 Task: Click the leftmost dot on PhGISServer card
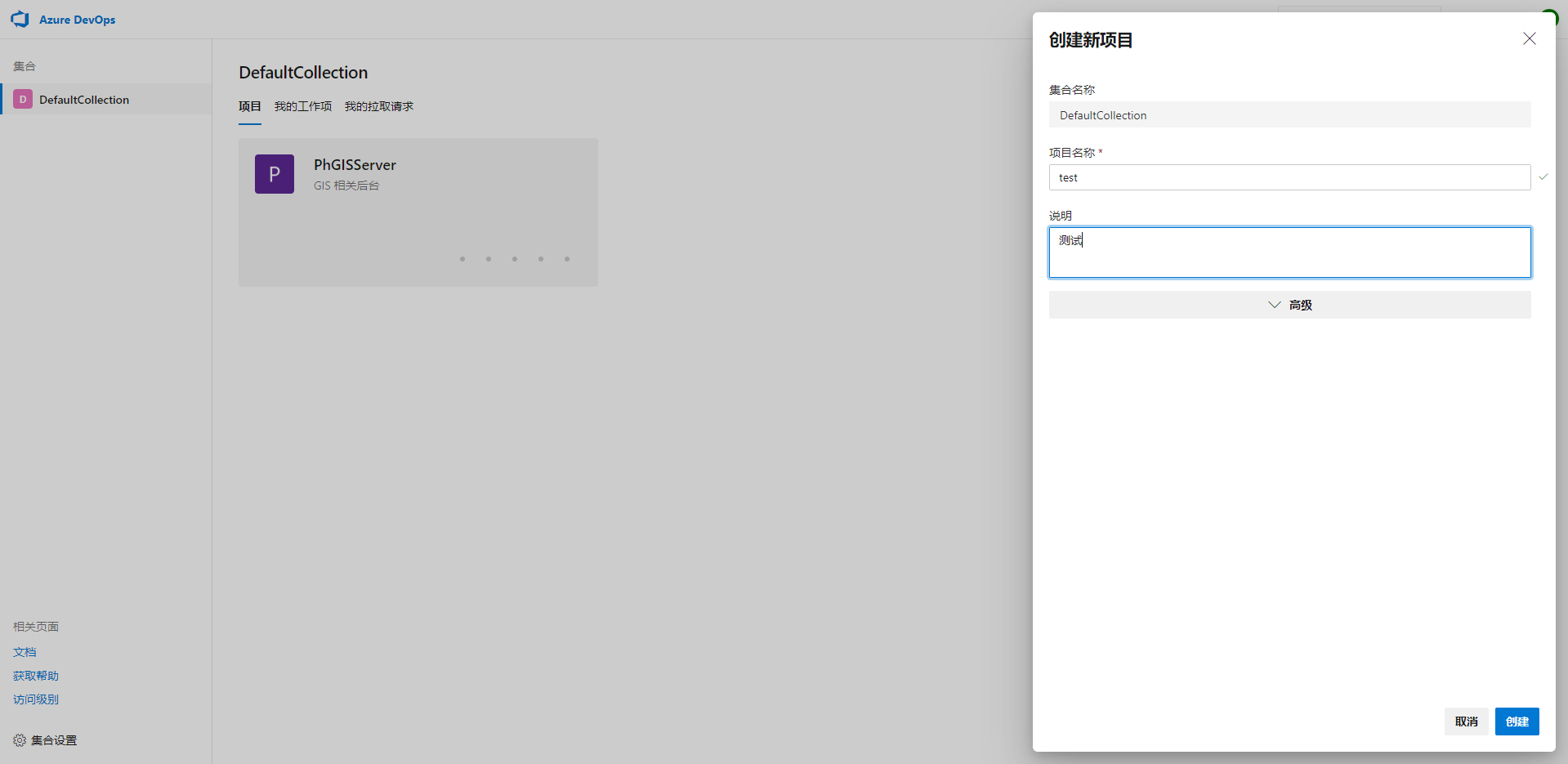click(x=462, y=259)
